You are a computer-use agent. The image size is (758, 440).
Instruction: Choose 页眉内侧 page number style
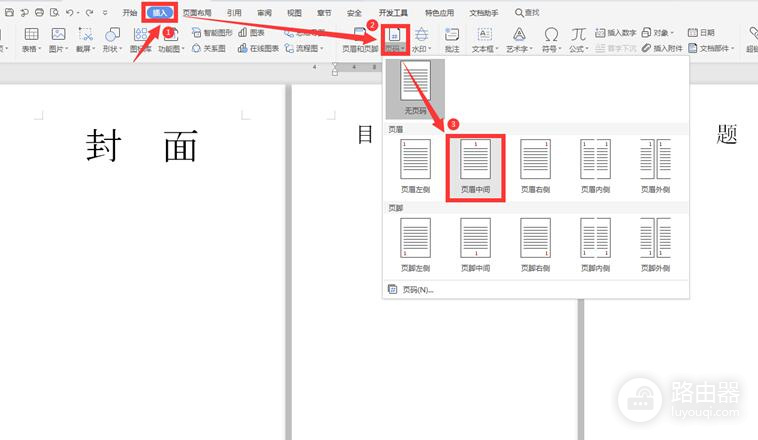[595, 167]
